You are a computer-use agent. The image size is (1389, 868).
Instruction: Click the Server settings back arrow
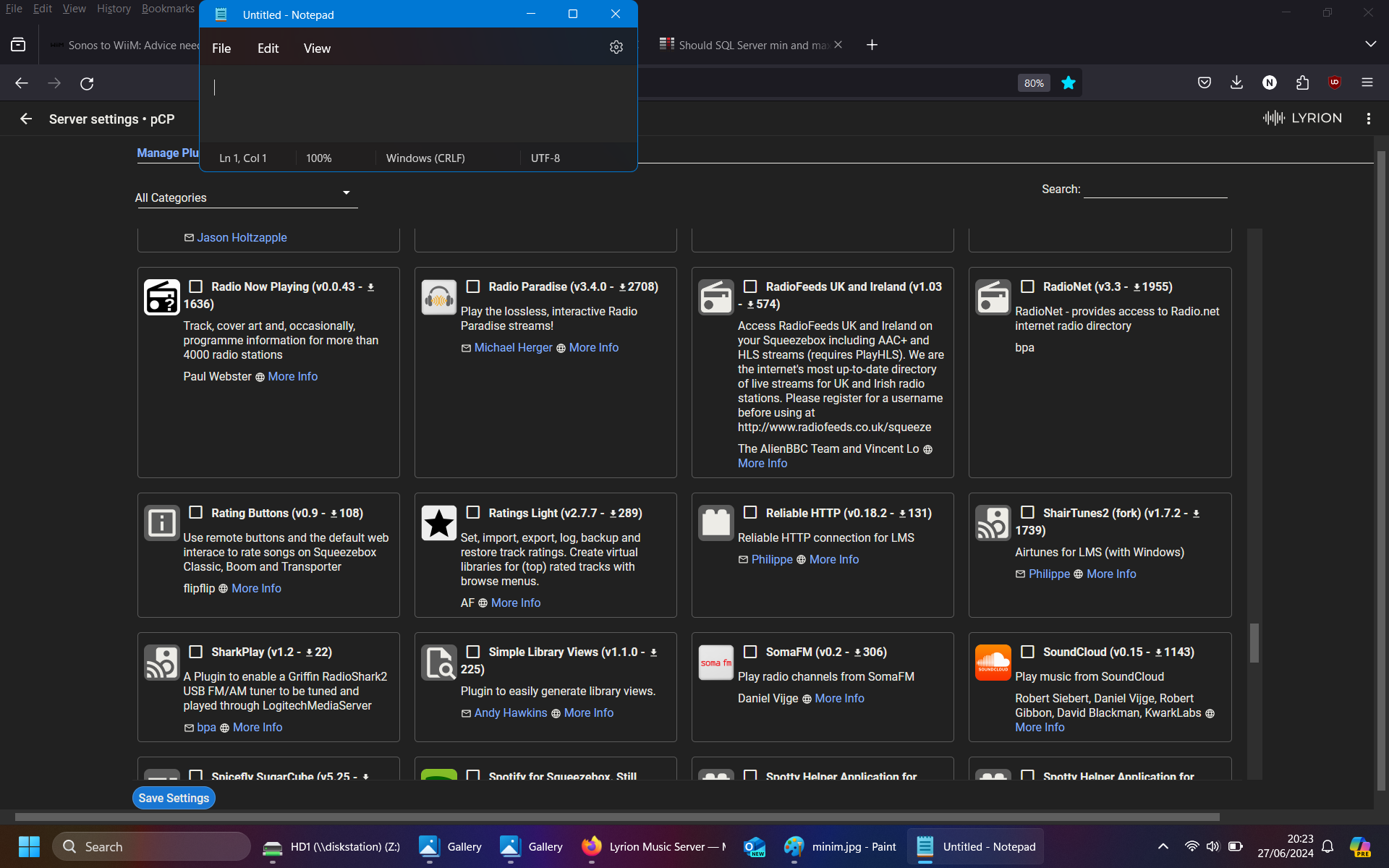coord(26,119)
